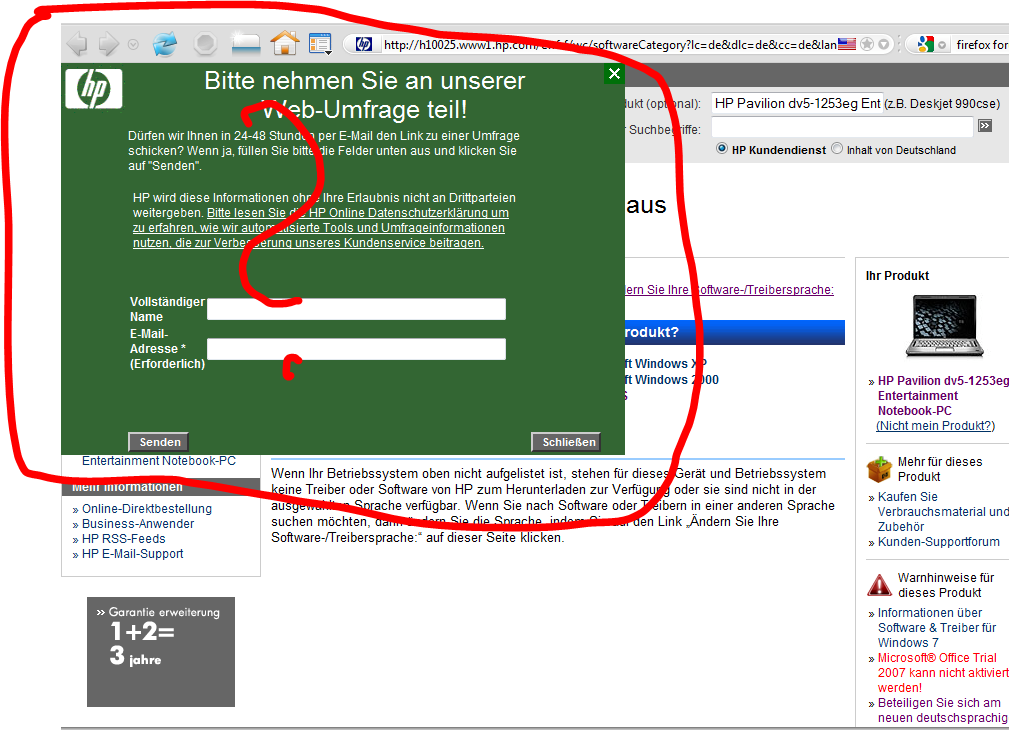Click the Vollständiger Name input field
The image size is (1009, 730).
pyautogui.click(x=356, y=309)
